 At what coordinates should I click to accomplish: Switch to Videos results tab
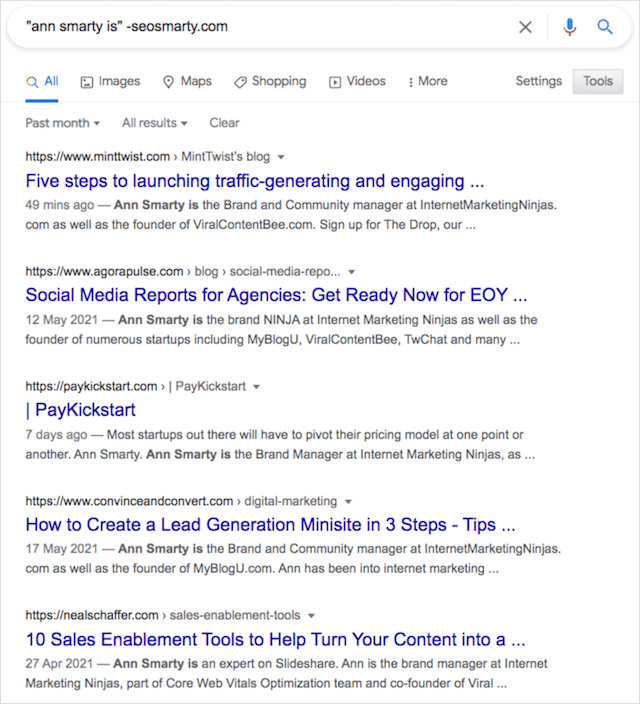(x=357, y=82)
